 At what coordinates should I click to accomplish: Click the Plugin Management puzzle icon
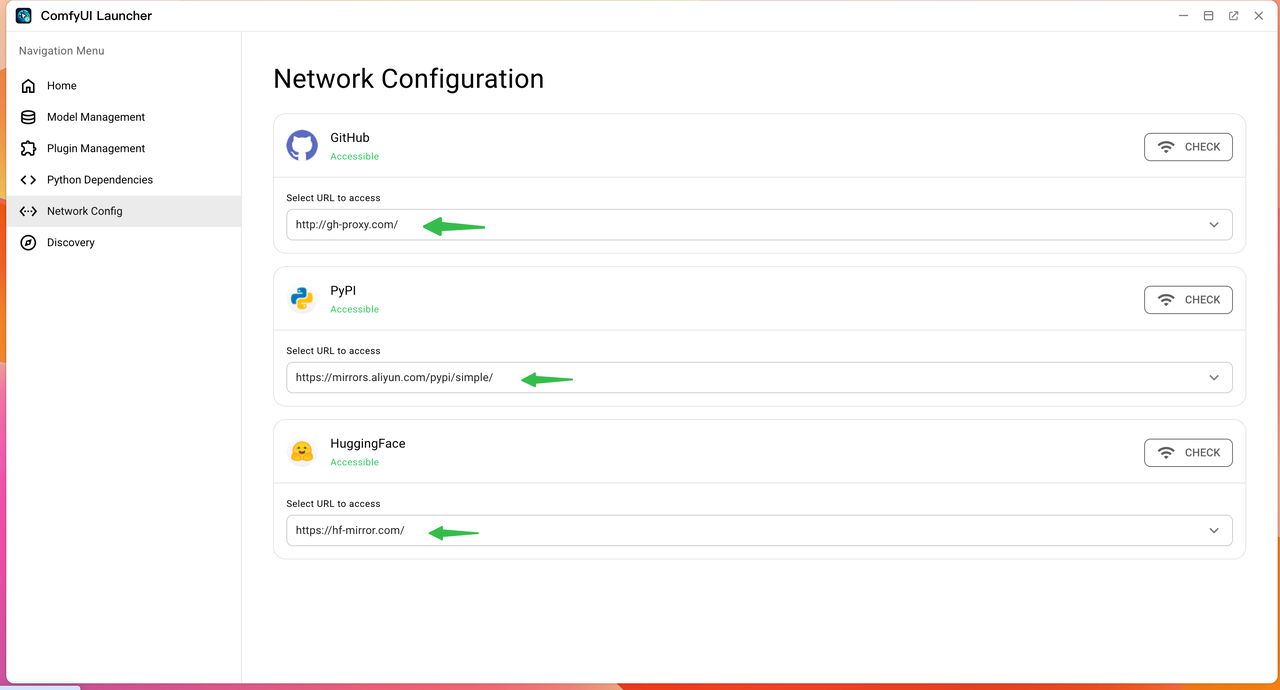tap(28, 149)
